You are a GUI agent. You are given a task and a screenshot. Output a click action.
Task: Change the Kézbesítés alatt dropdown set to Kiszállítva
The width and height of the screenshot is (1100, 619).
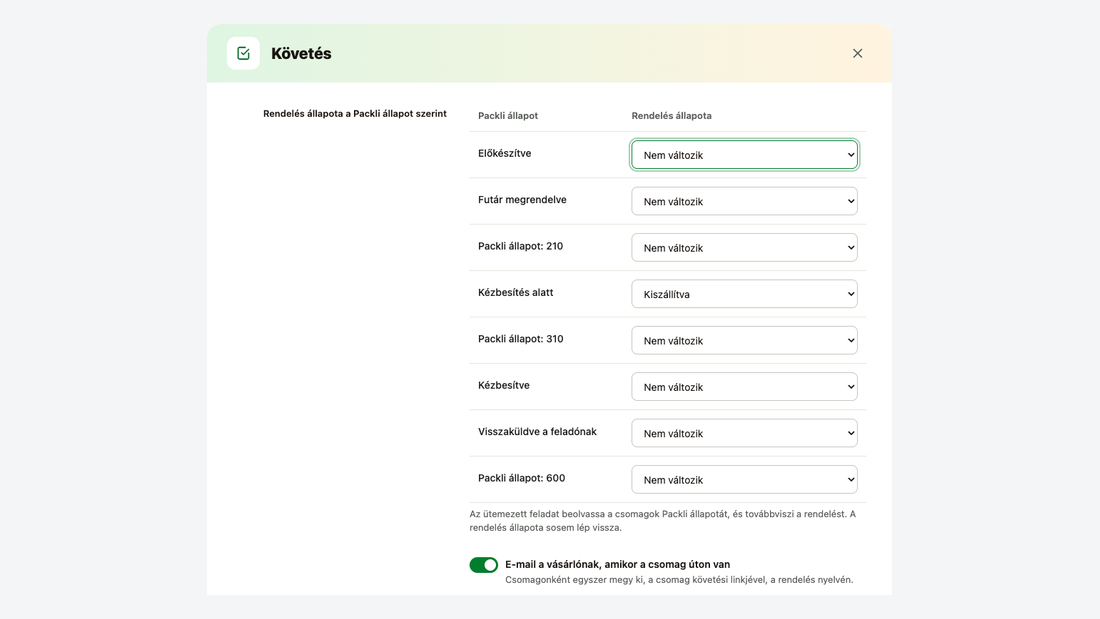coord(744,294)
